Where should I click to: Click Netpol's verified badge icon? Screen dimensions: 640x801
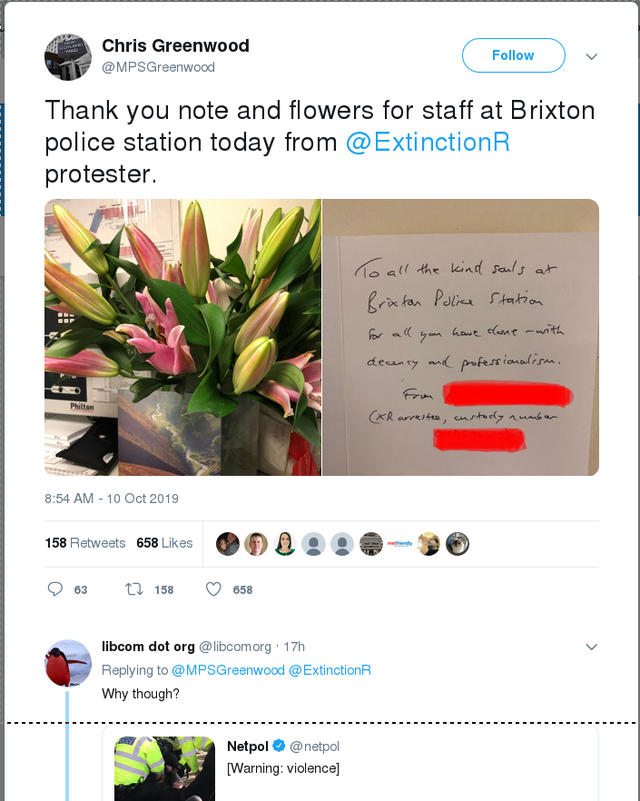tap(279, 746)
